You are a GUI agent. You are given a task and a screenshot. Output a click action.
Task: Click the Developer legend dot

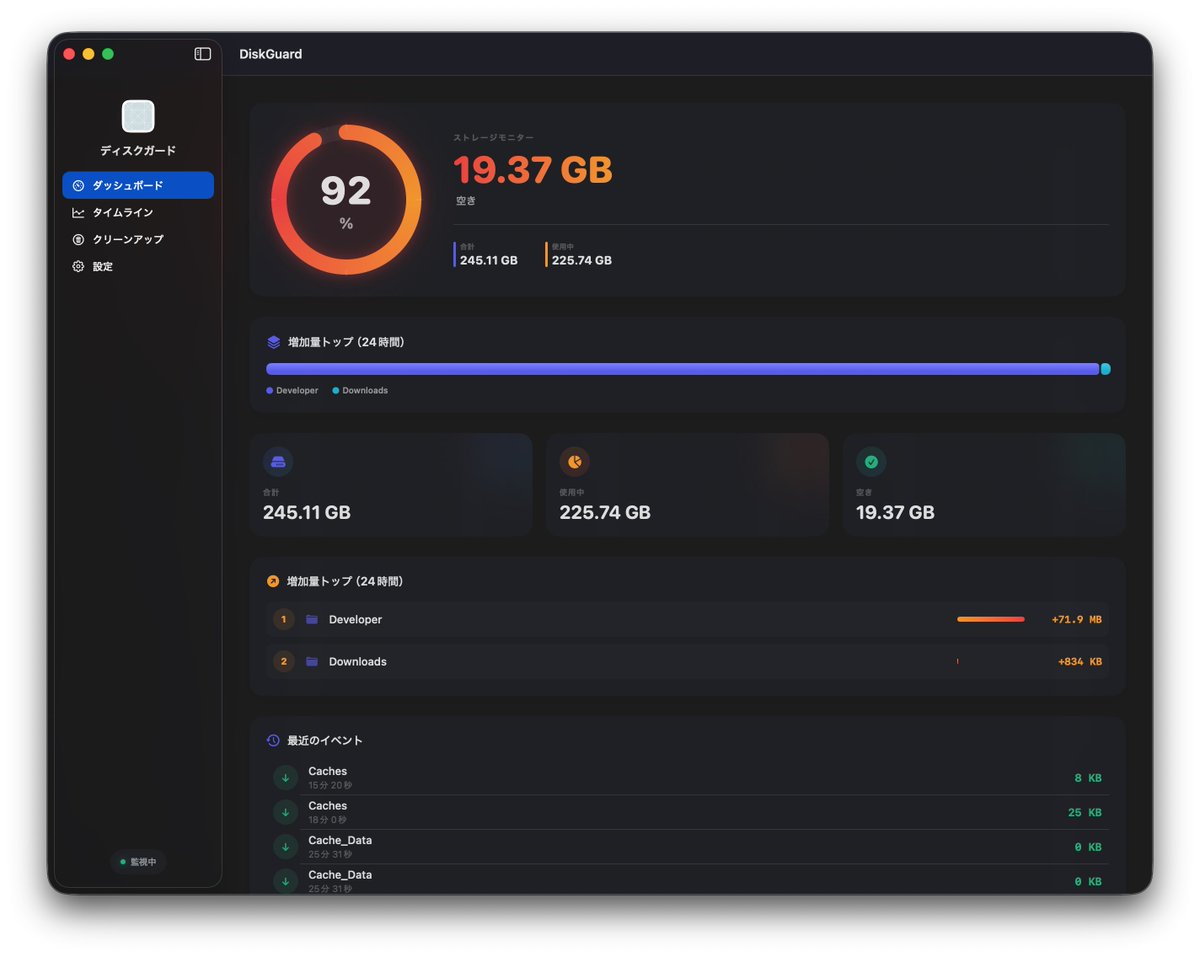[269, 390]
